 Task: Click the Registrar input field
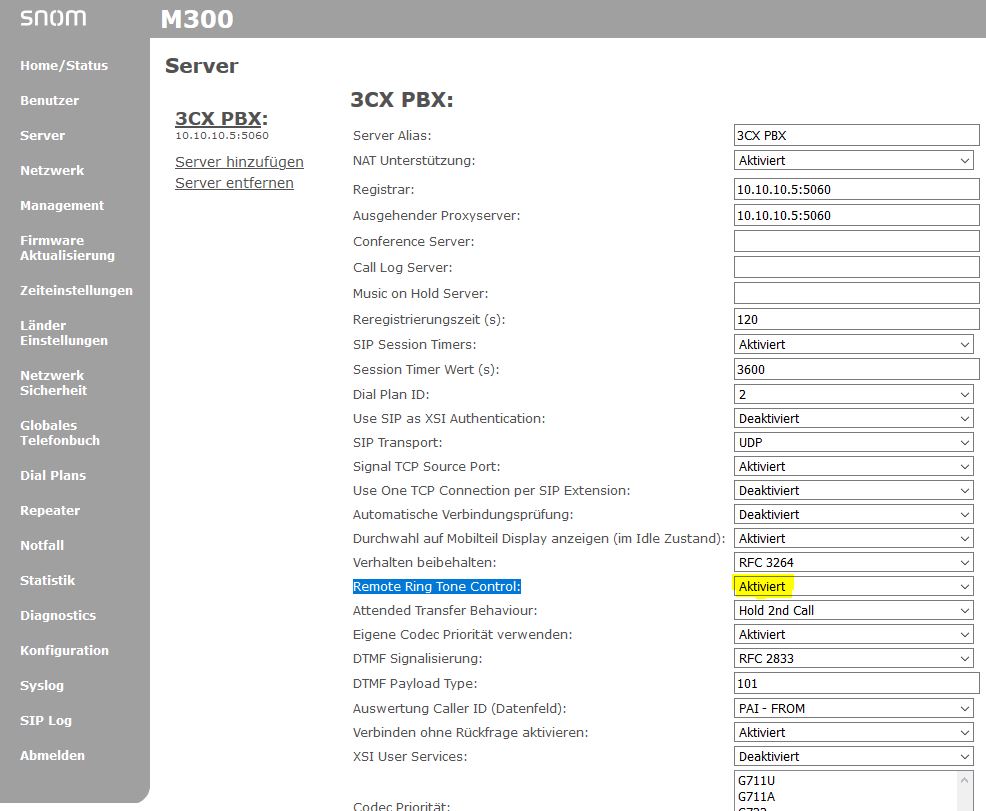[x=856, y=189]
